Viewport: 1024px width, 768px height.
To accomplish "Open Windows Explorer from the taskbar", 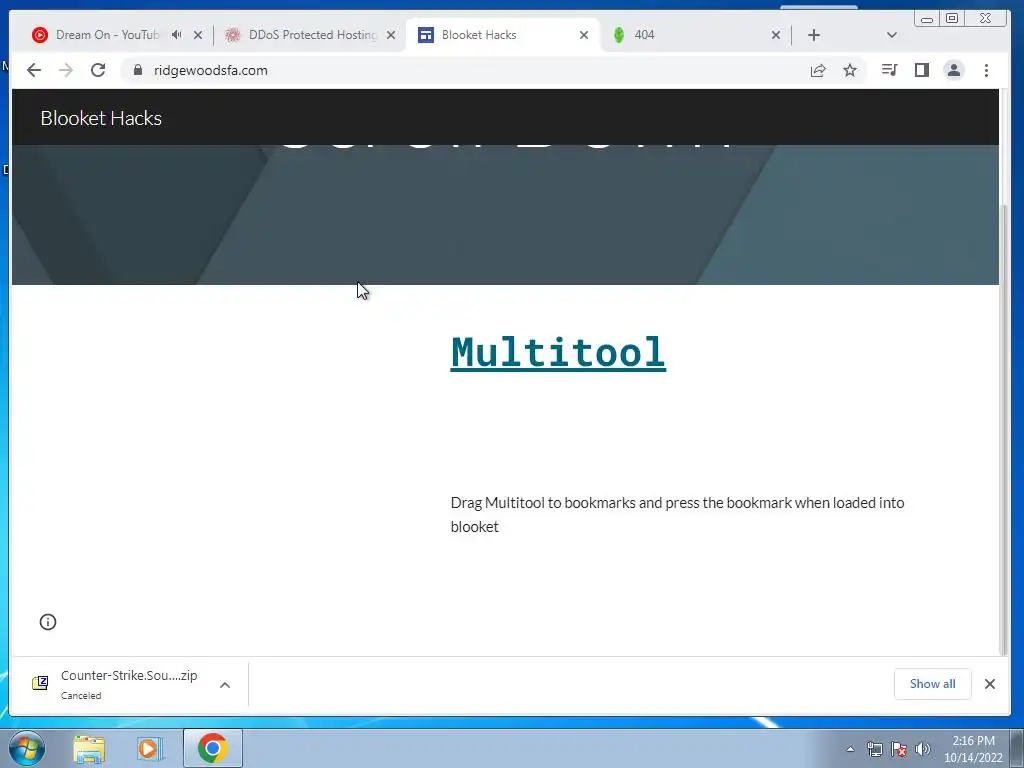I will [x=89, y=748].
